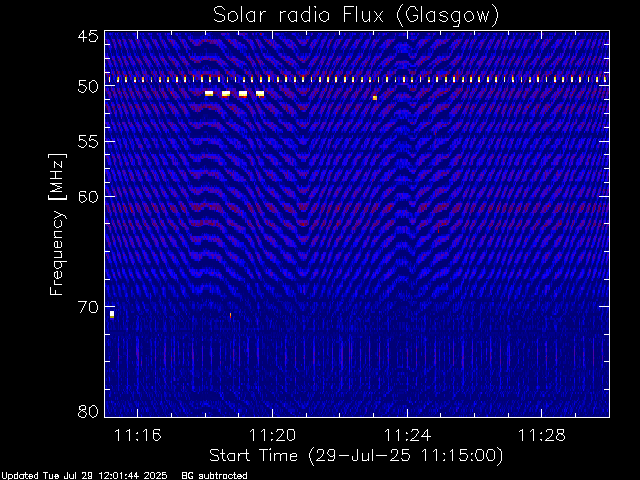Click the 50 frequency tick label
The height and width of the screenshot is (480, 640).
tap(88, 87)
